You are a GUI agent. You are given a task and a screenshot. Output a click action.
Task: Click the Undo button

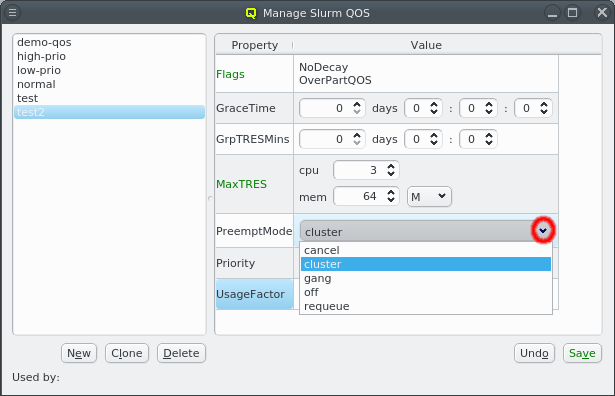coord(534,353)
